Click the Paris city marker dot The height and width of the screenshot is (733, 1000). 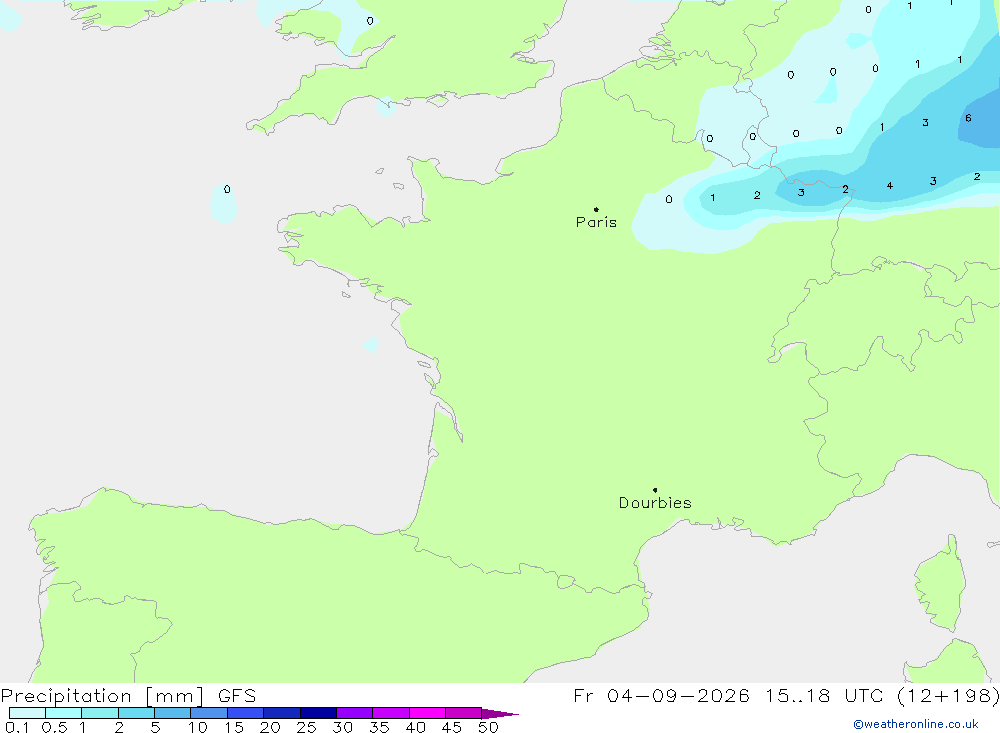(596, 209)
